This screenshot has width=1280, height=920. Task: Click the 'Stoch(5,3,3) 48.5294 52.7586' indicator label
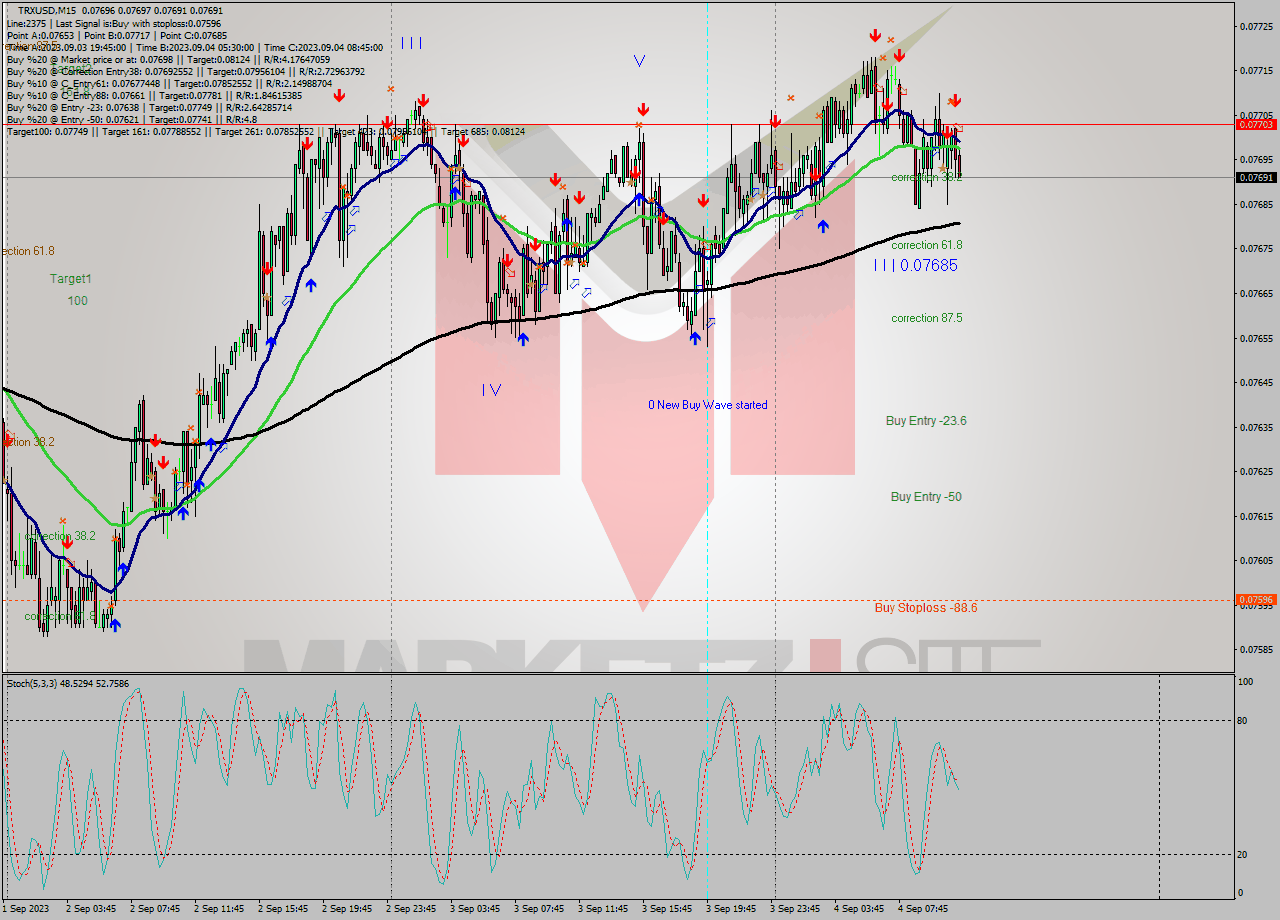click(68, 684)
